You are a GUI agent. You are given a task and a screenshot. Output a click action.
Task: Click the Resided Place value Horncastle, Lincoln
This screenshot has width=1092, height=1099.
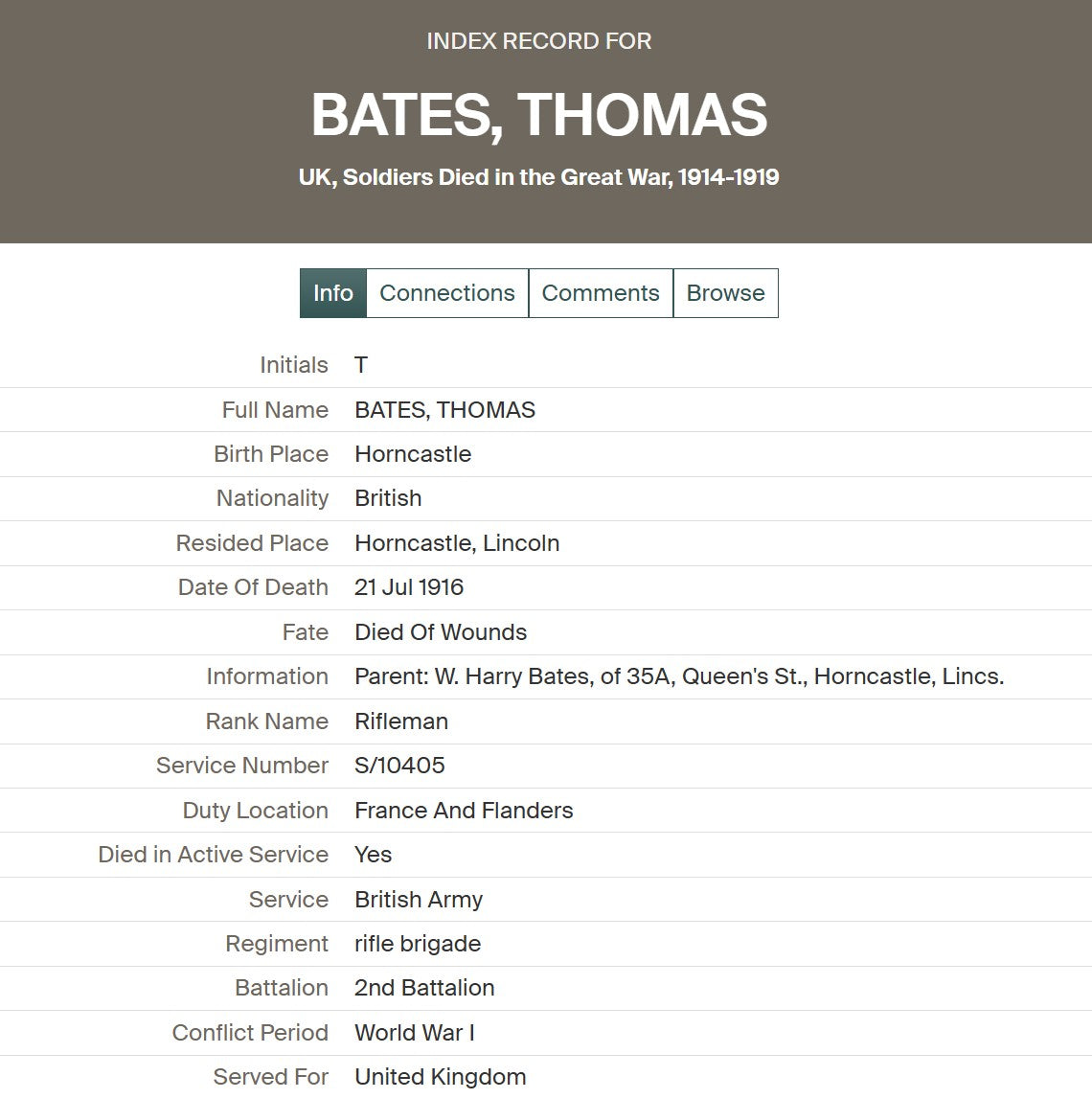pos(457,543)
